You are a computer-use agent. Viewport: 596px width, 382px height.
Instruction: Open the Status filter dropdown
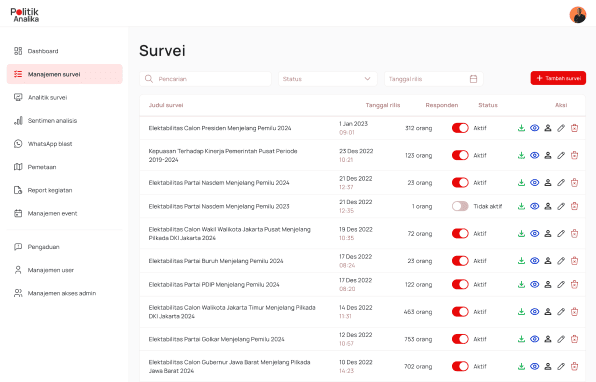(328, 79)
